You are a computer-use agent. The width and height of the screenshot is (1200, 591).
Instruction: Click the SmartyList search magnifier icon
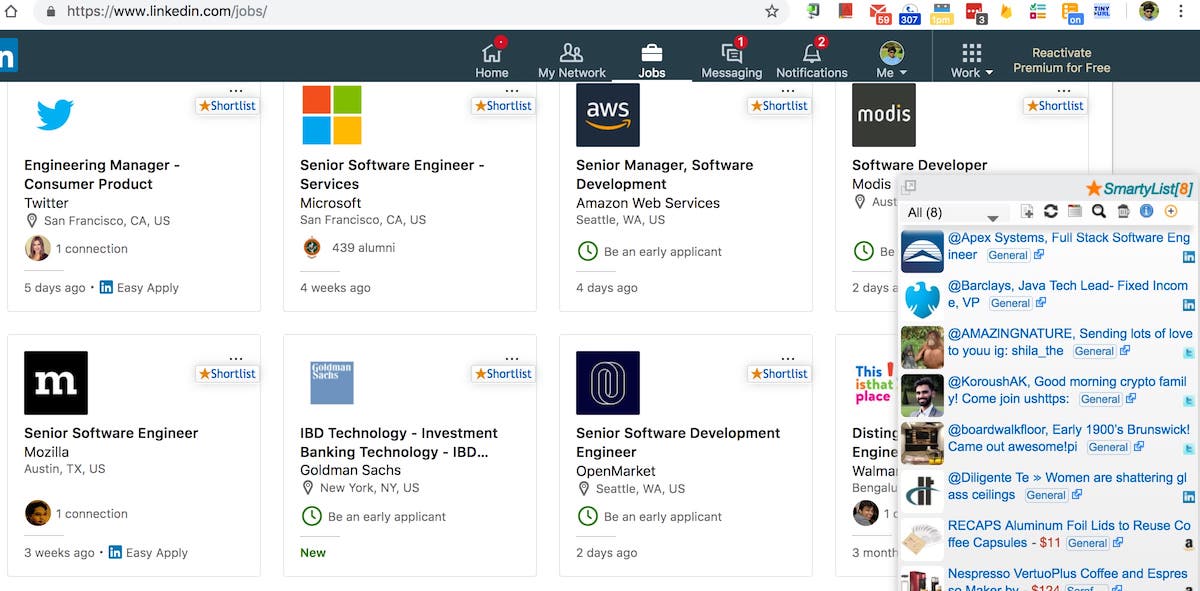click(1098, 211)
